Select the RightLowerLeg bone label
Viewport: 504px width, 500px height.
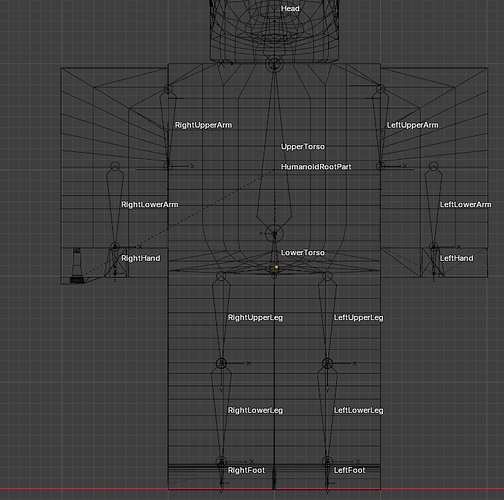click(255, 410)
